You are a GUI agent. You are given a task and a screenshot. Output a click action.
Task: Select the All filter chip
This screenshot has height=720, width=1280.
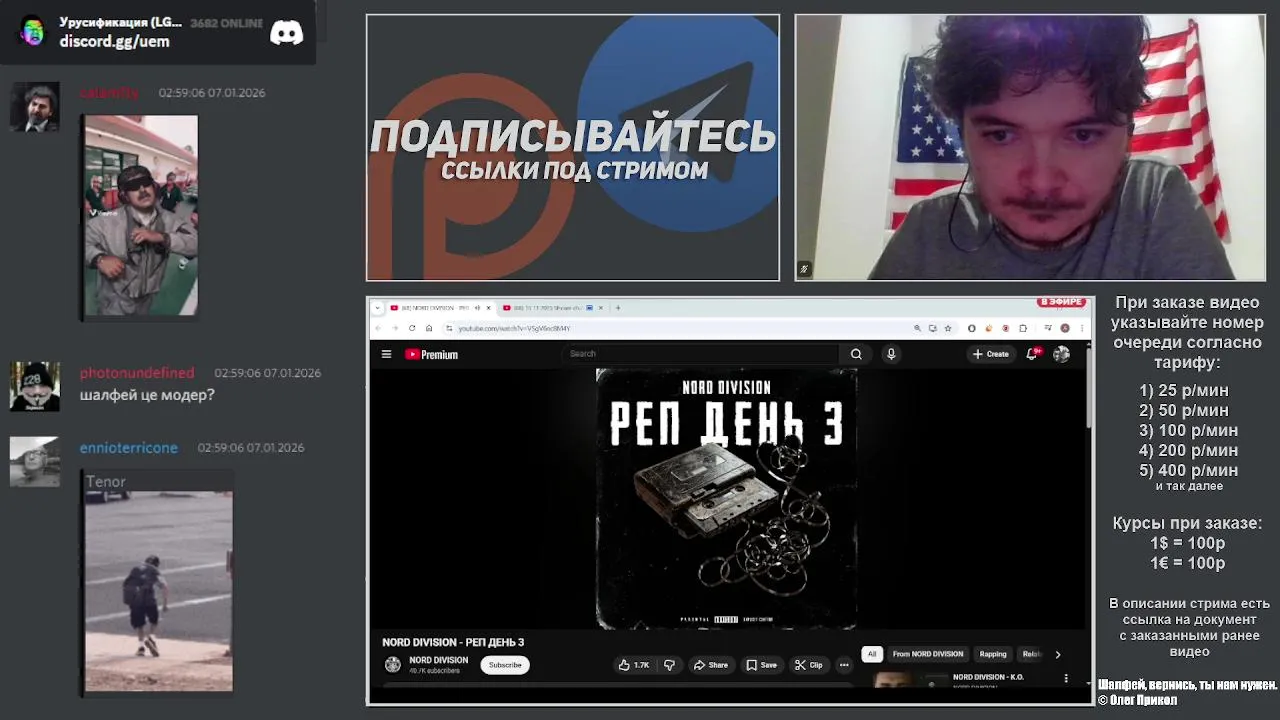point(872,654)
